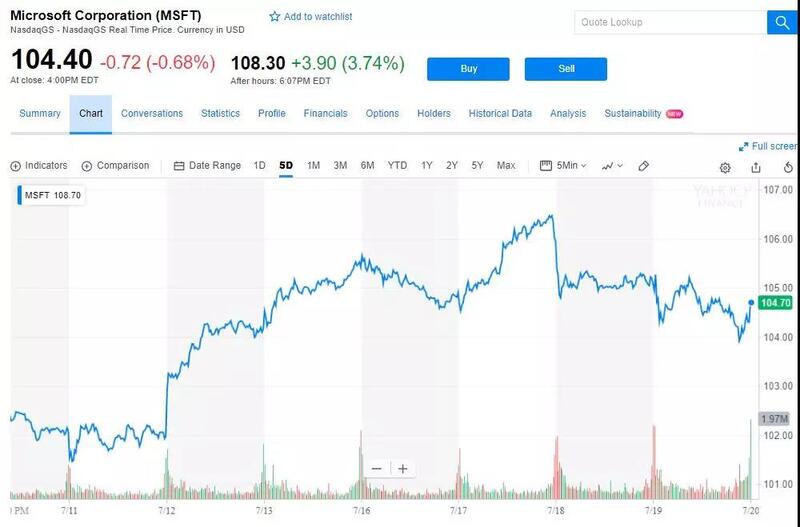The height and width of the screenshot is (527, 800).
Task: Open the line chart type dropdown
Action: 612,166
